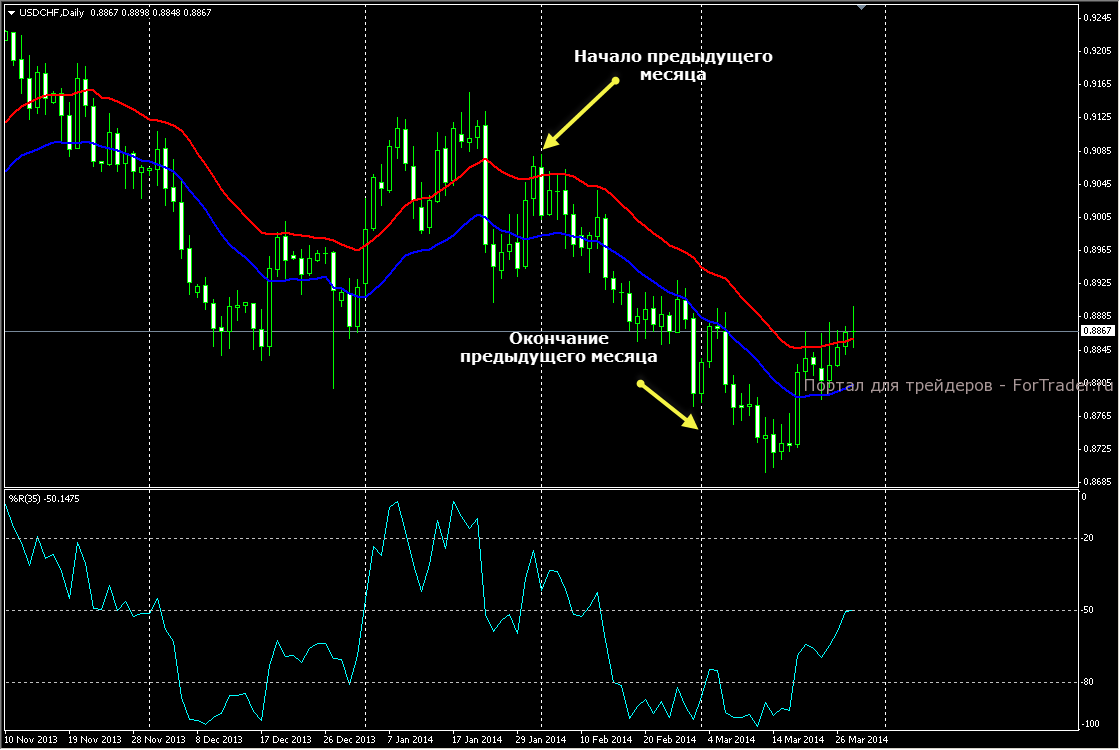Image resolution: width=1120 pixels, height=750 pixels.
Task: Click the 0.9165 price axis label
Action: 1098,84
